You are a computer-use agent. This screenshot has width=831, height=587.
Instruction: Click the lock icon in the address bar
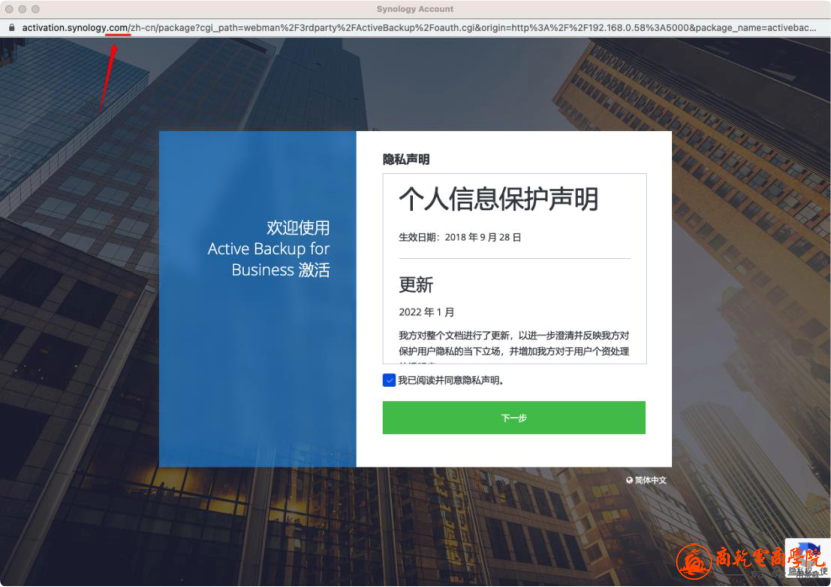(x=12, y=28)
